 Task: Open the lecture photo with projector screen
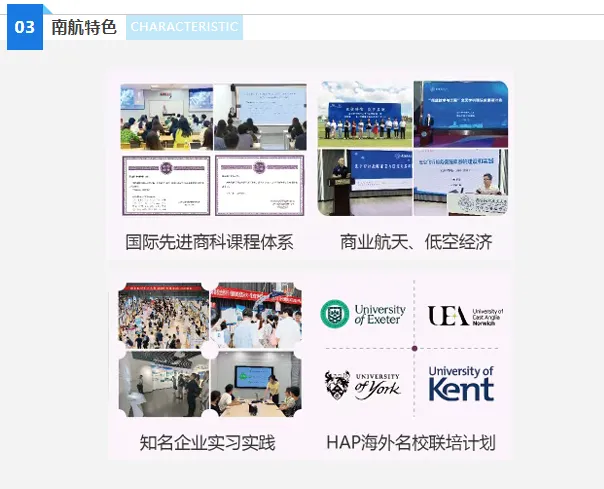(260, 117)
